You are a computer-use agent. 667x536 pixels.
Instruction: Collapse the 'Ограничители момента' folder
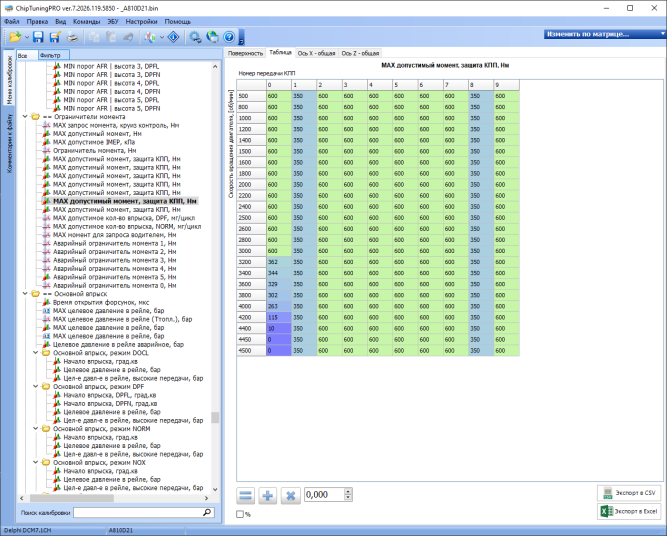click(x=25, y=117)
